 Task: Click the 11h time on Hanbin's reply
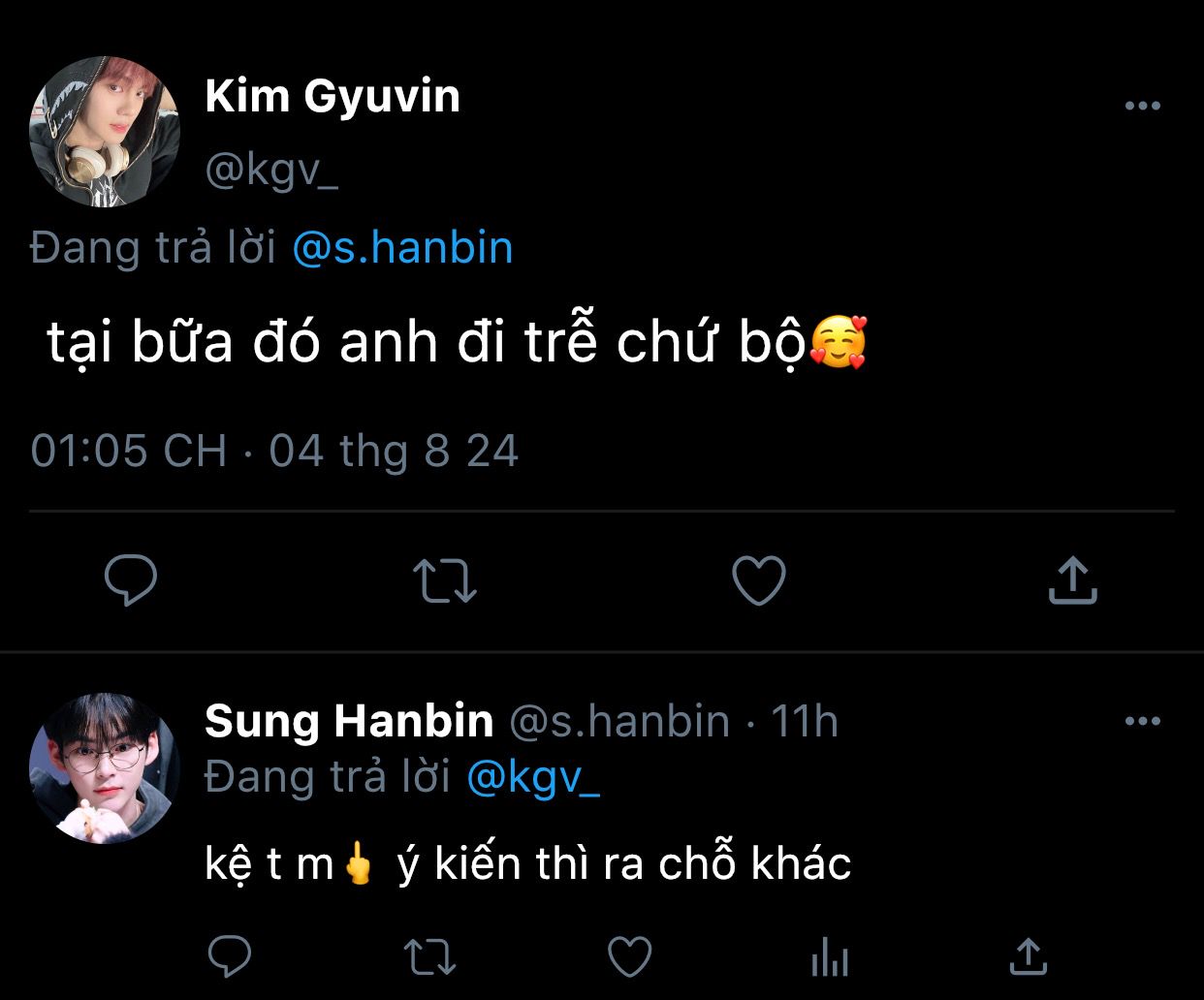click(x=804, y=722)
